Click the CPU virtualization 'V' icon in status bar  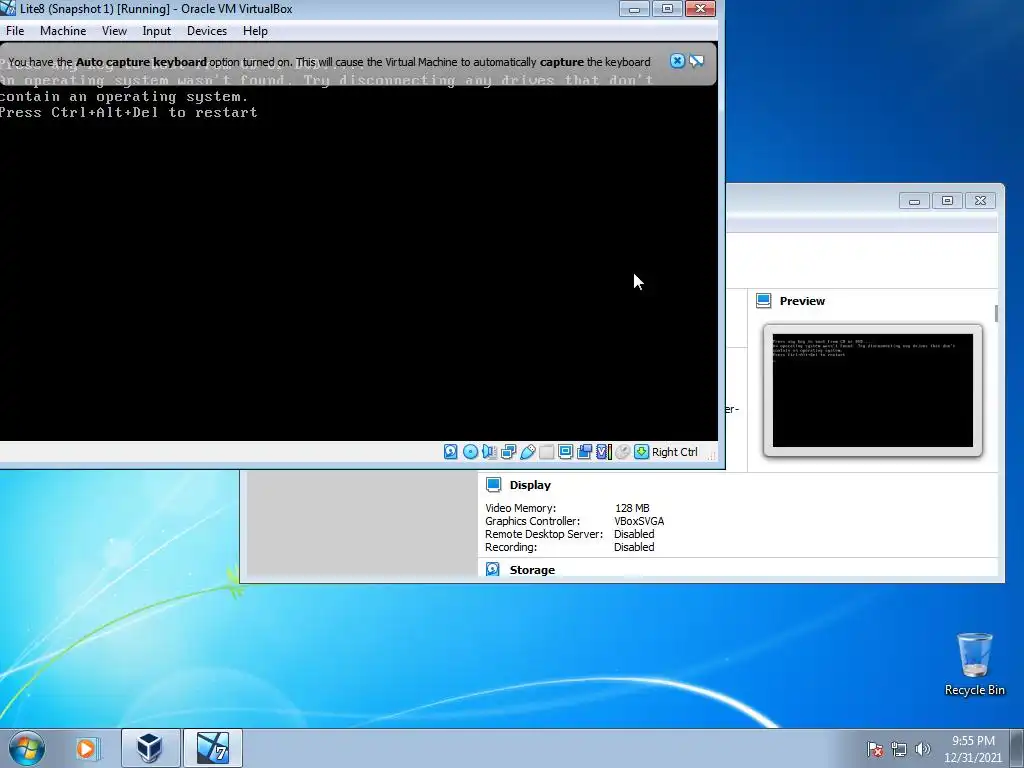pyautogui.click(x=603, y=452)
